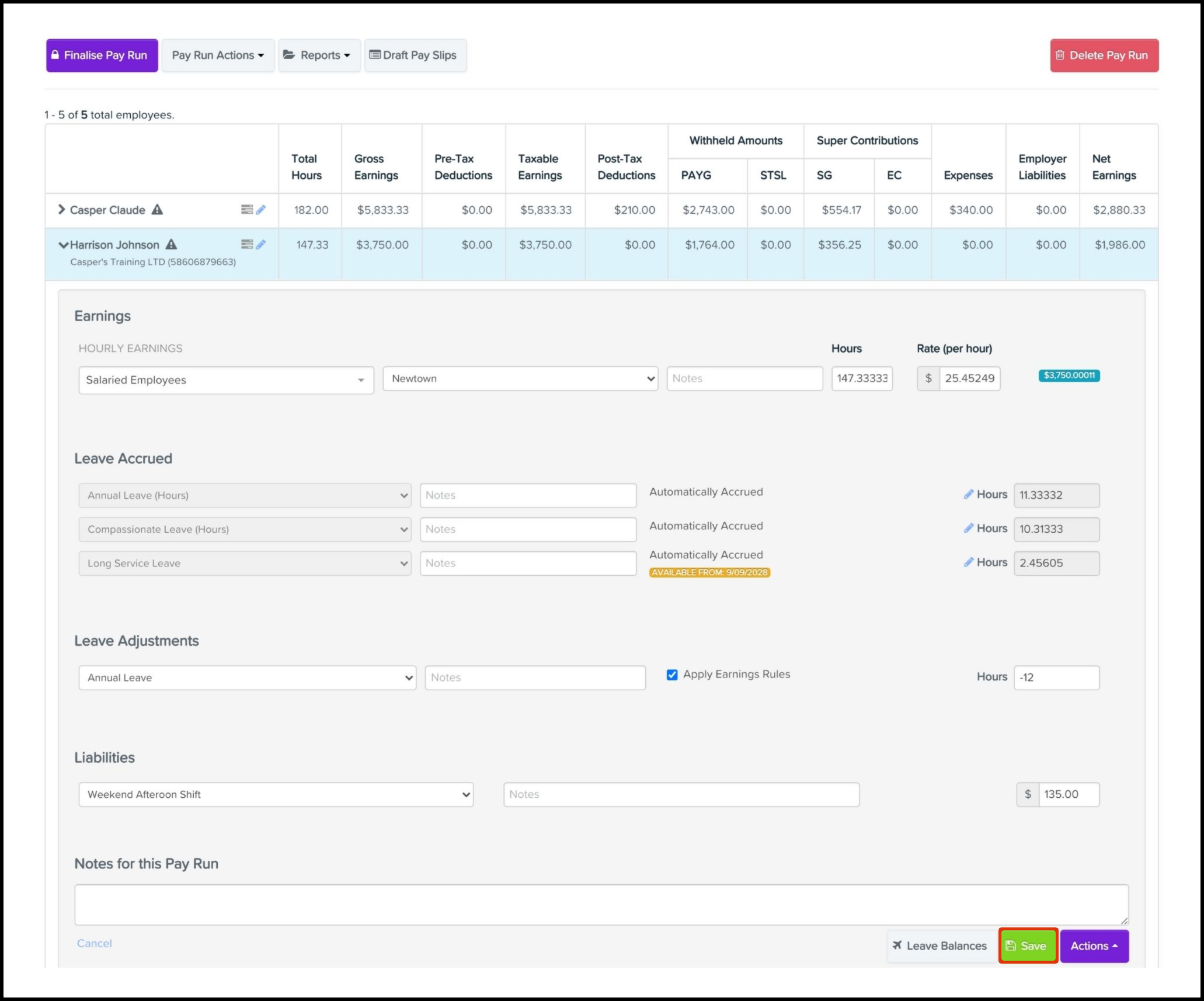1204x1001 pixels.
Task: Click pay slip list icon for Casper Claude
Action: tap(247, 210)
